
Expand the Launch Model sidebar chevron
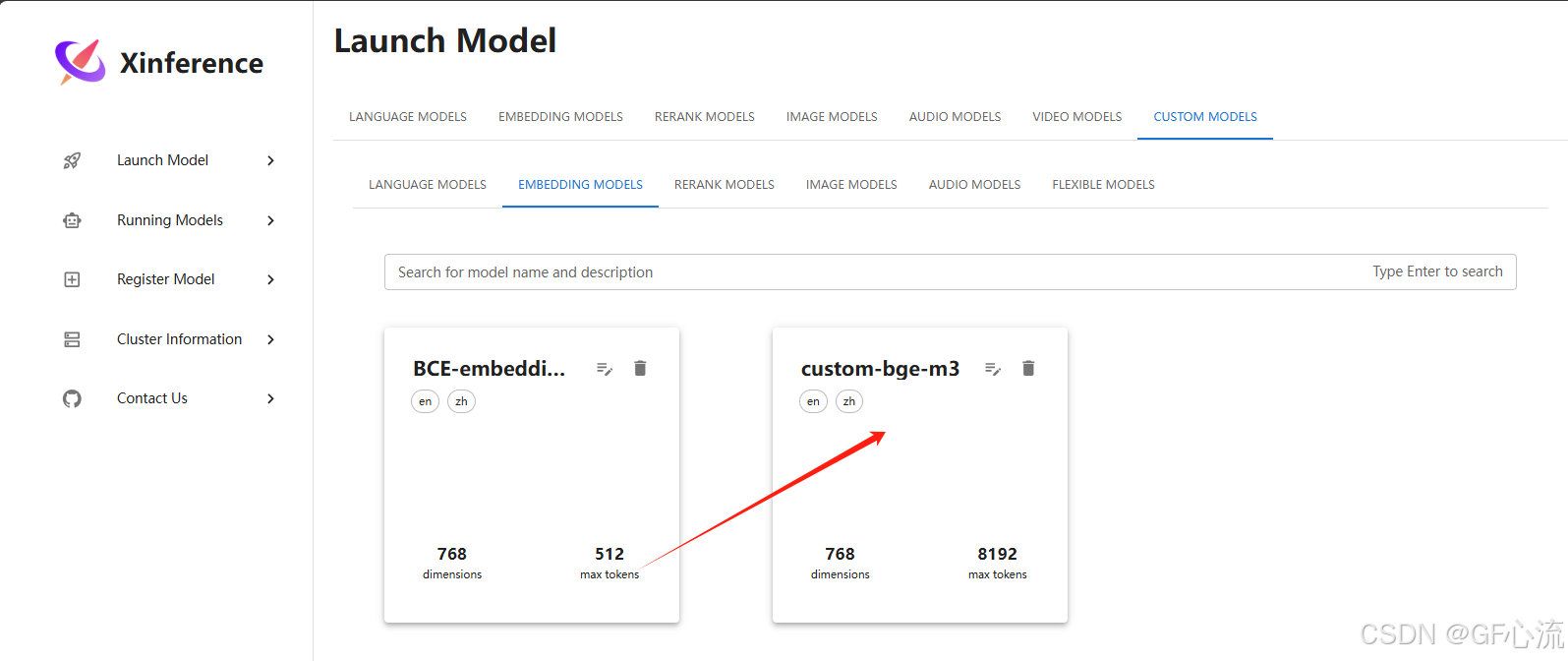271,160
